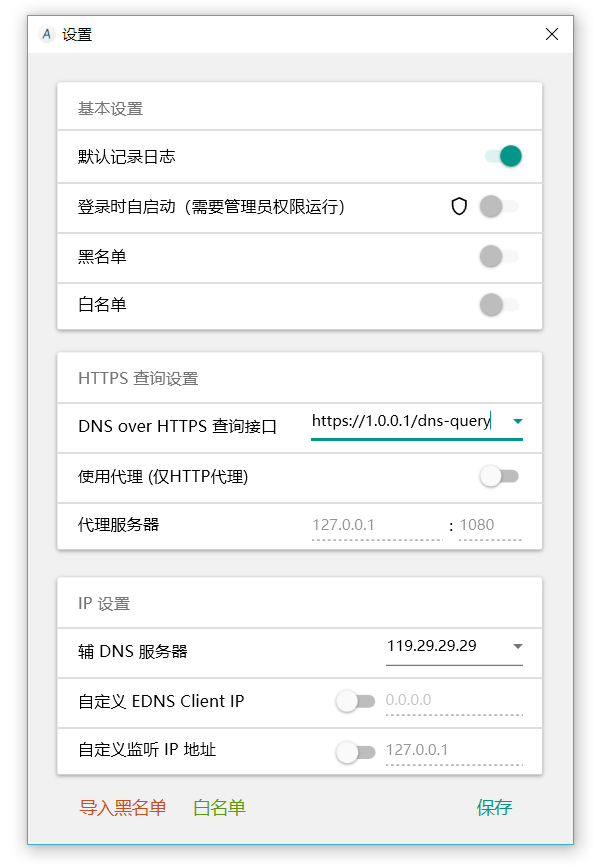Enable auto-start on login toggle

pos(499,206)
